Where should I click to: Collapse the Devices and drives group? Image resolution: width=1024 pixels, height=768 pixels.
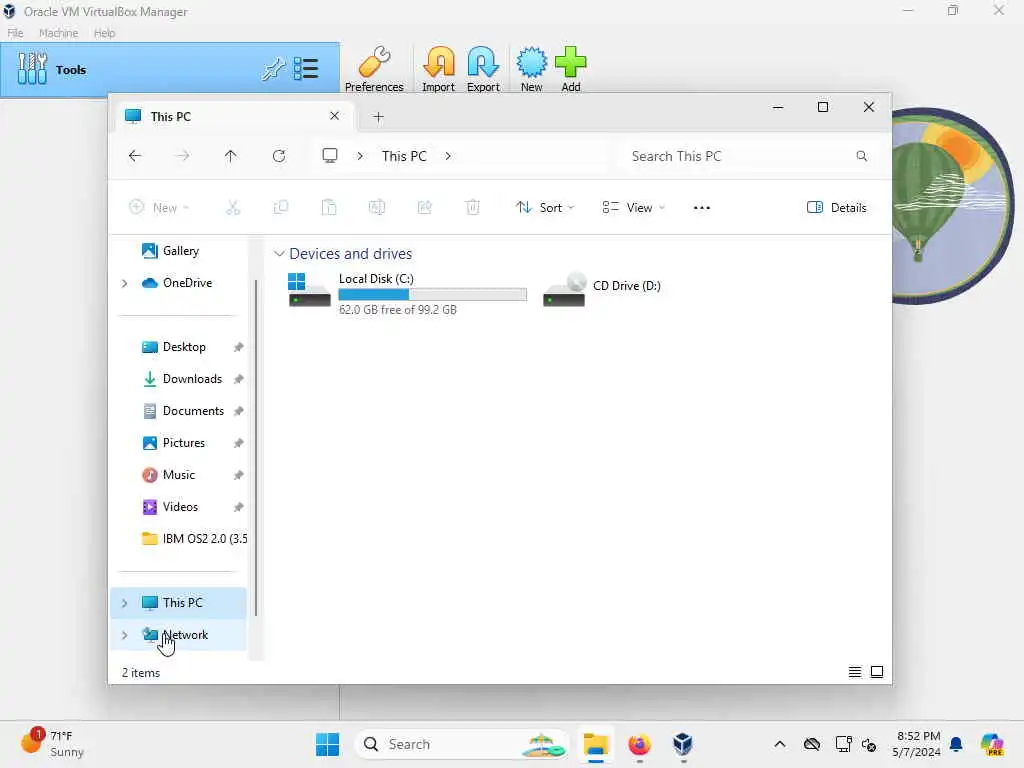point(279,253)
